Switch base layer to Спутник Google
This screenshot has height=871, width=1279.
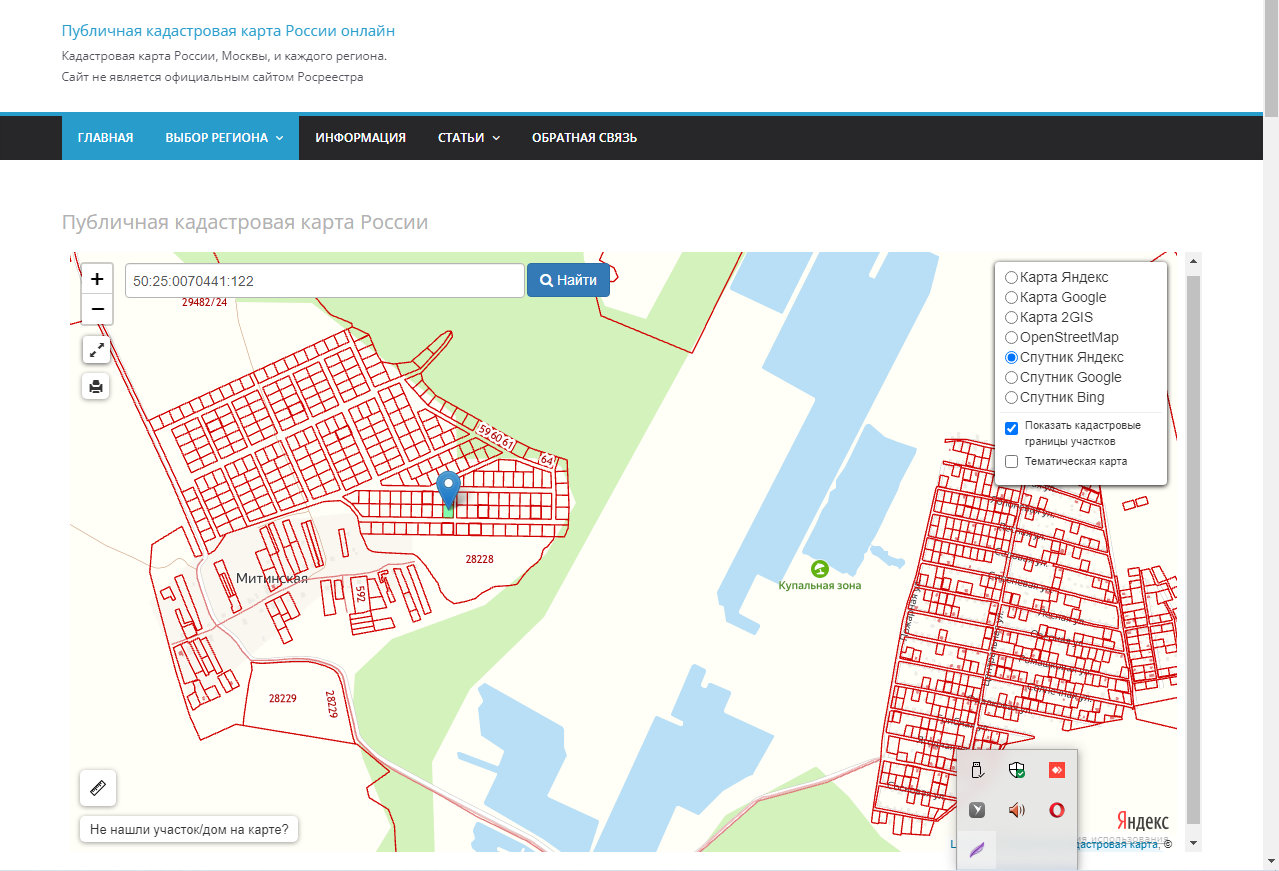[x=1012, y=377]
